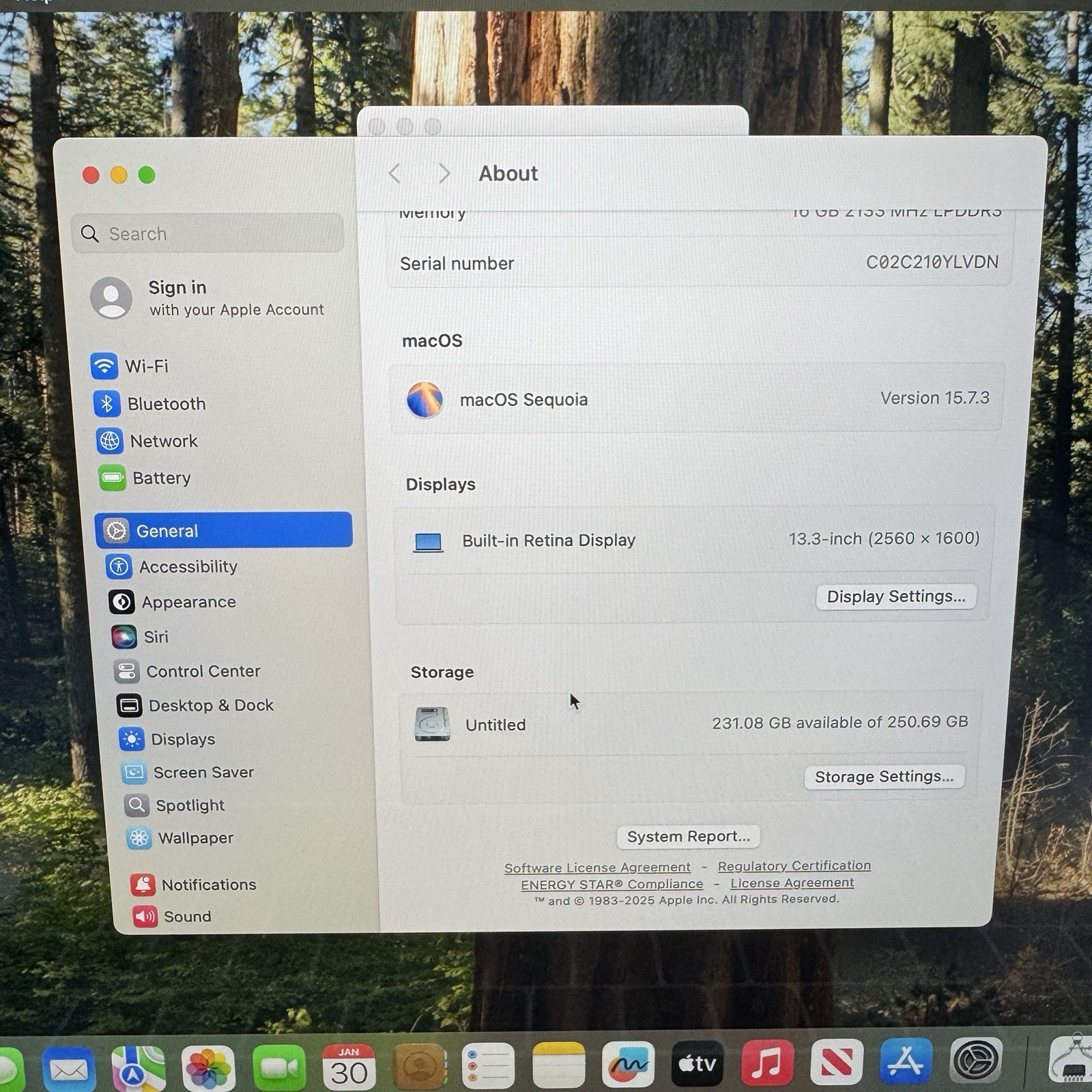Image resolution: width=1092 pixels, height=1092 pixels.
Task: Launch the Reminders app in the Dock
Action: pos(489,1066)
